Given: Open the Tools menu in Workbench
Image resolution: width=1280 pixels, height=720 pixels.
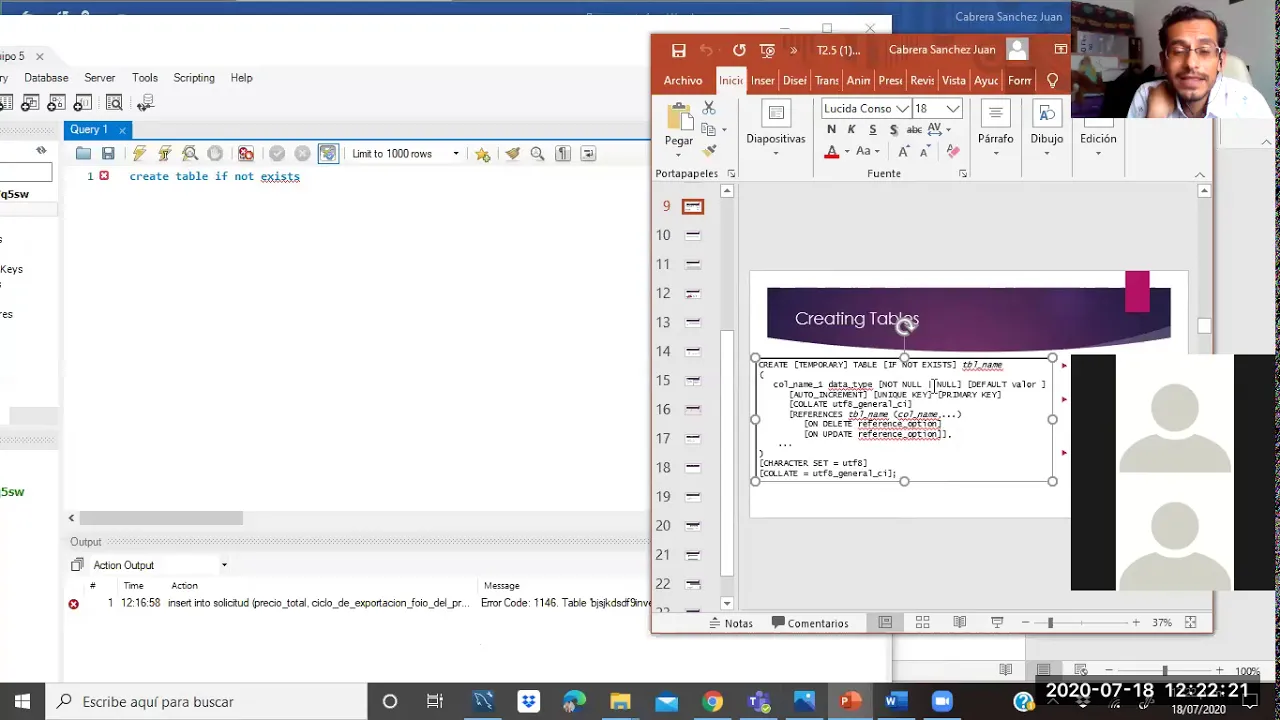Looking at the screenshot, I should pyautogui.click(x=145, y=77).
